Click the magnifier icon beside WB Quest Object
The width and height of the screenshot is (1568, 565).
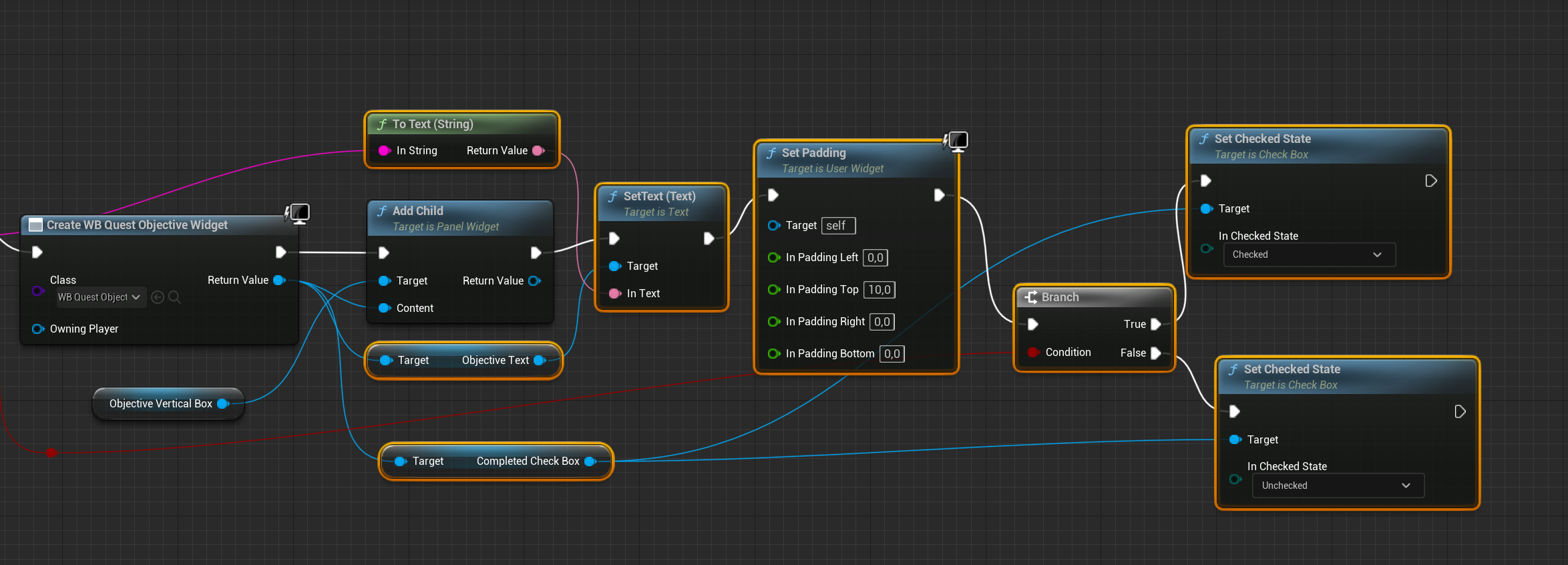[x=174, y=297]
